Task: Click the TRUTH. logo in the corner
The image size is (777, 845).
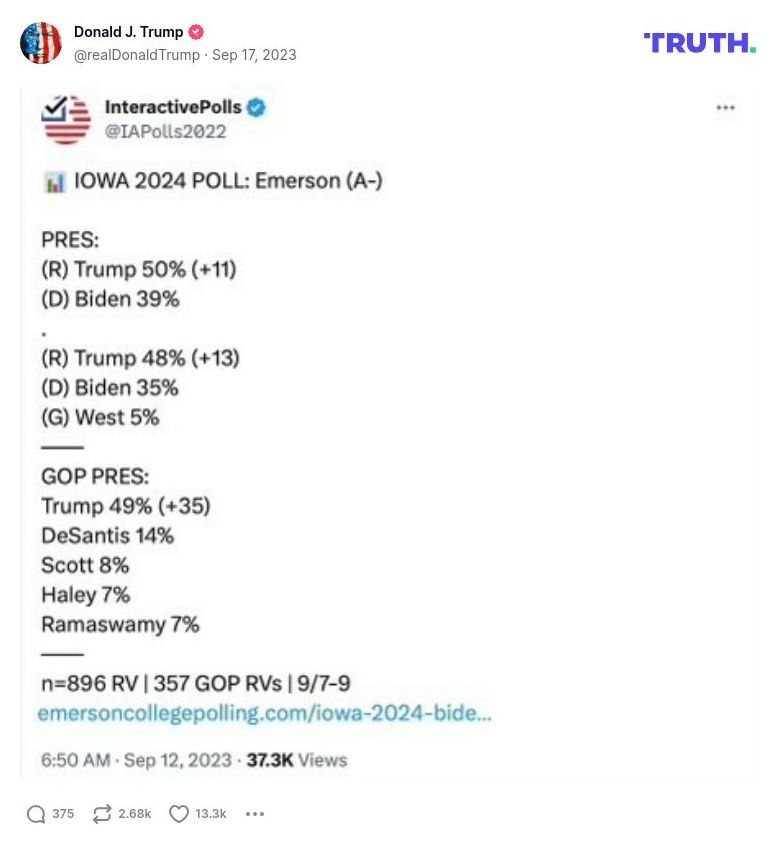Action: click(x=698, y=43)
